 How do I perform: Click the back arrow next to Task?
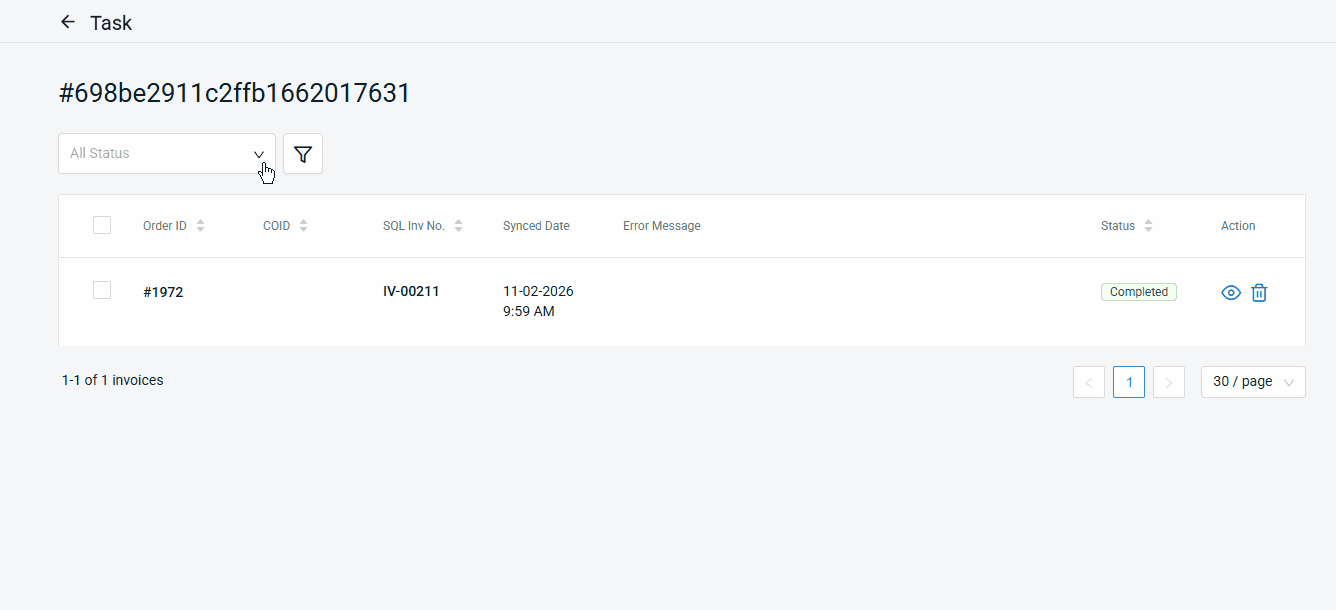tap(68, 22)
